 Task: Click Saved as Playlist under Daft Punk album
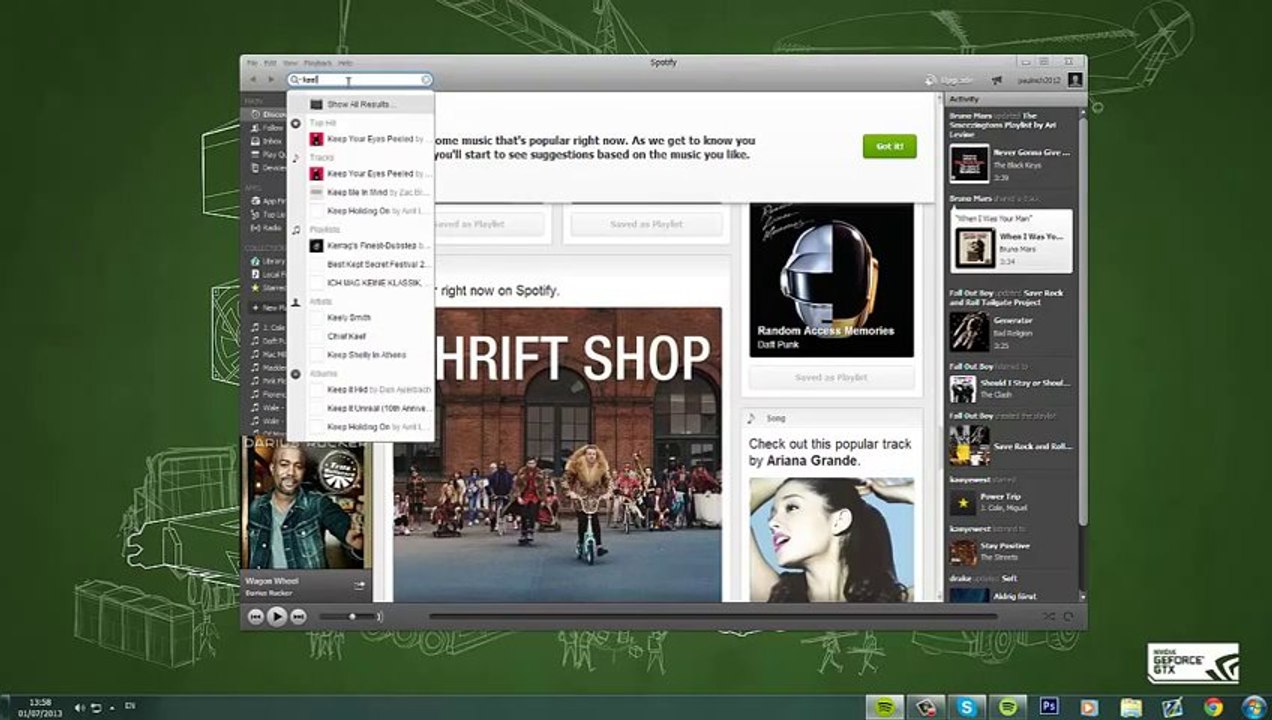pos(831,378)
